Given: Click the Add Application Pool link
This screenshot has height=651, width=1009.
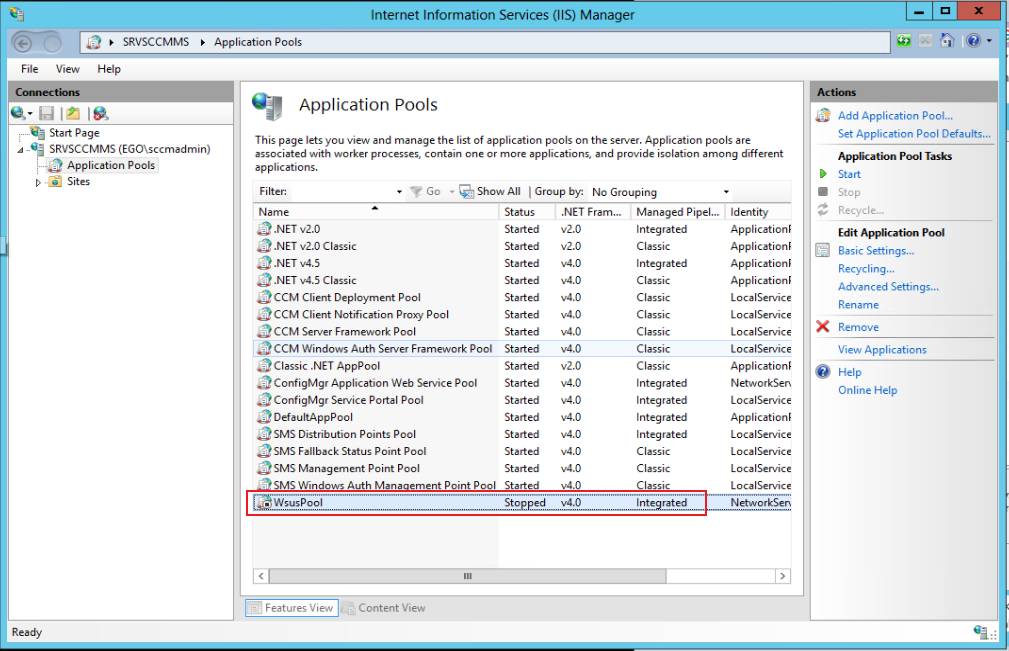Looking at the screenshot, I should pos(895,116).
